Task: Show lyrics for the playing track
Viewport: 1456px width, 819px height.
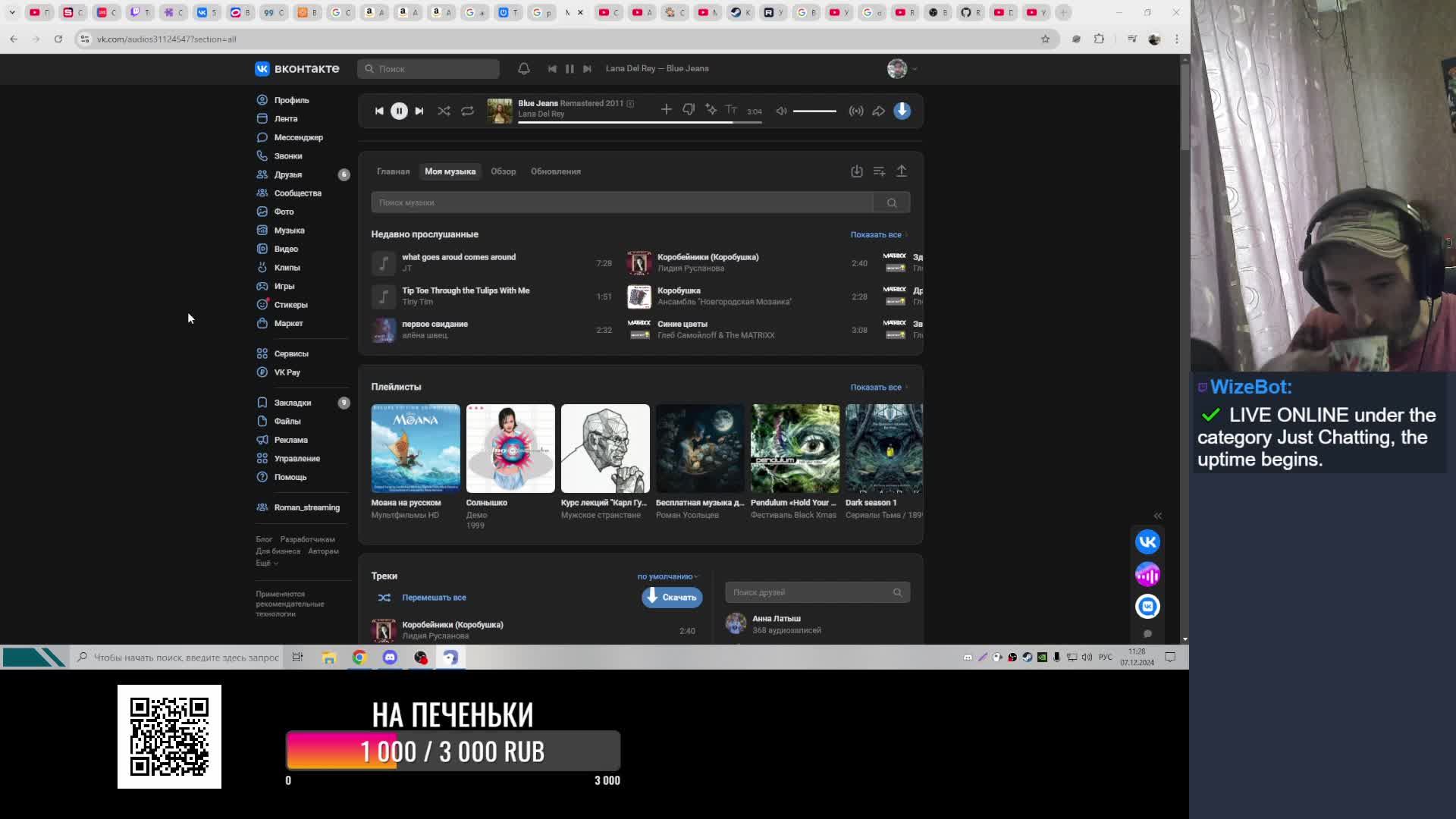Action: click(x=731, y=110)
